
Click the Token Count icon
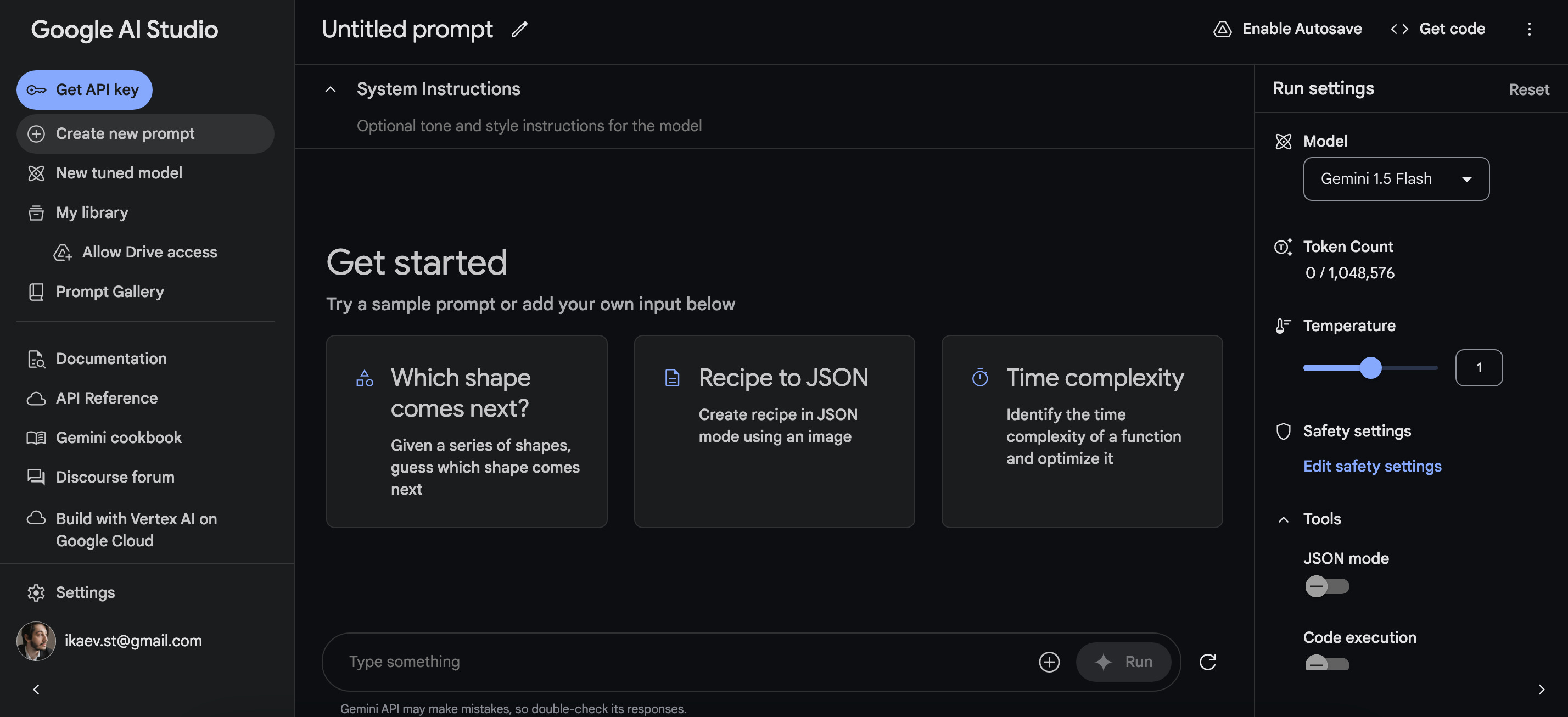1283,247
